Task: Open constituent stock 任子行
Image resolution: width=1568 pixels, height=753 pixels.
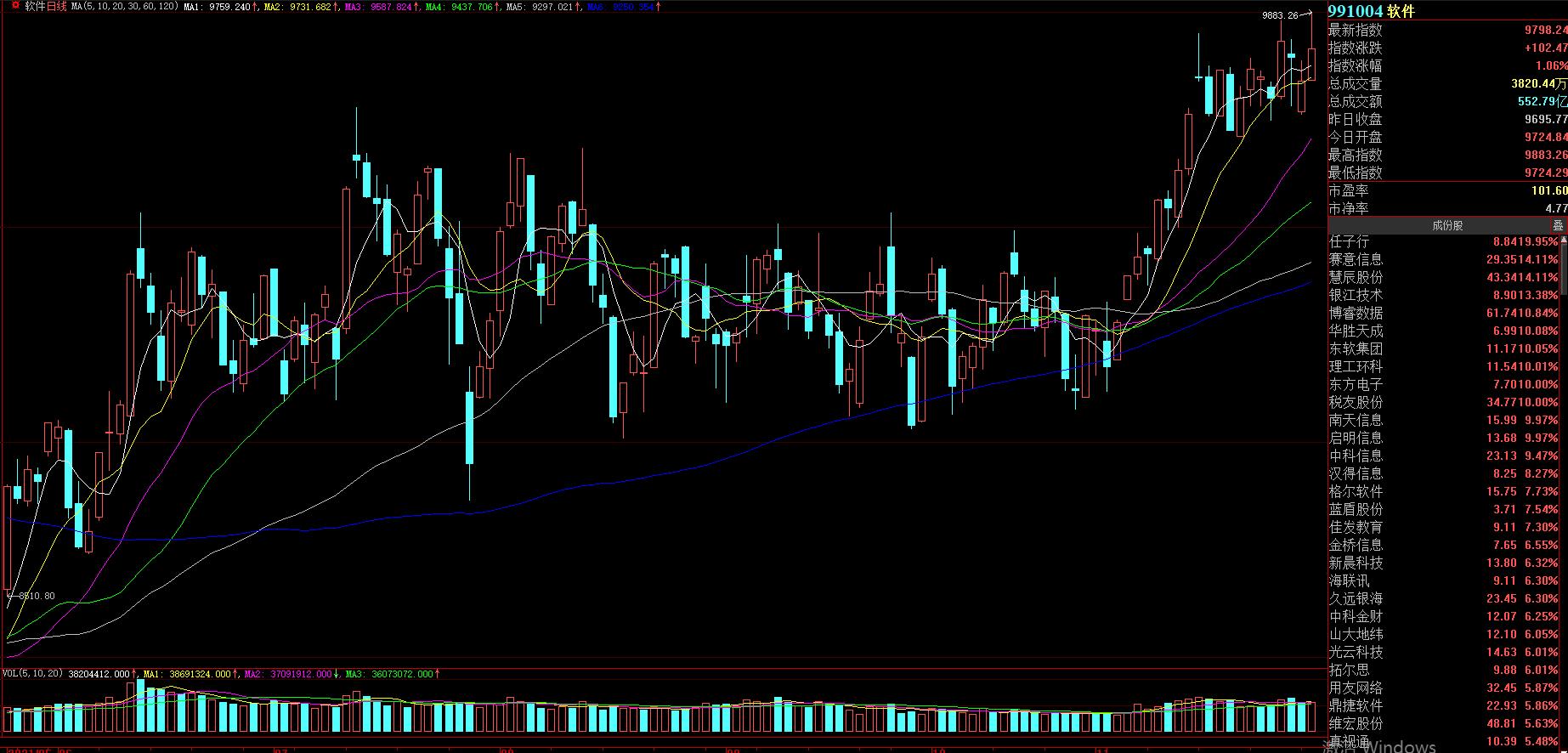Action: 1350,242
